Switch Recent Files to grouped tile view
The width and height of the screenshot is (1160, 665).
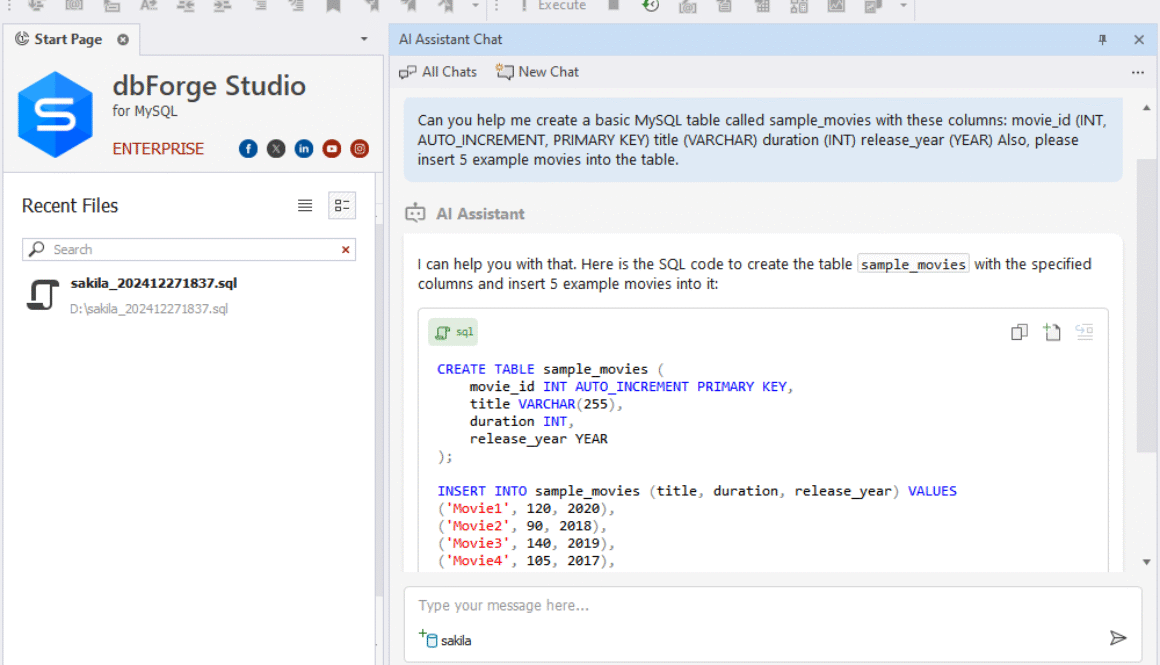pos(342,205)
